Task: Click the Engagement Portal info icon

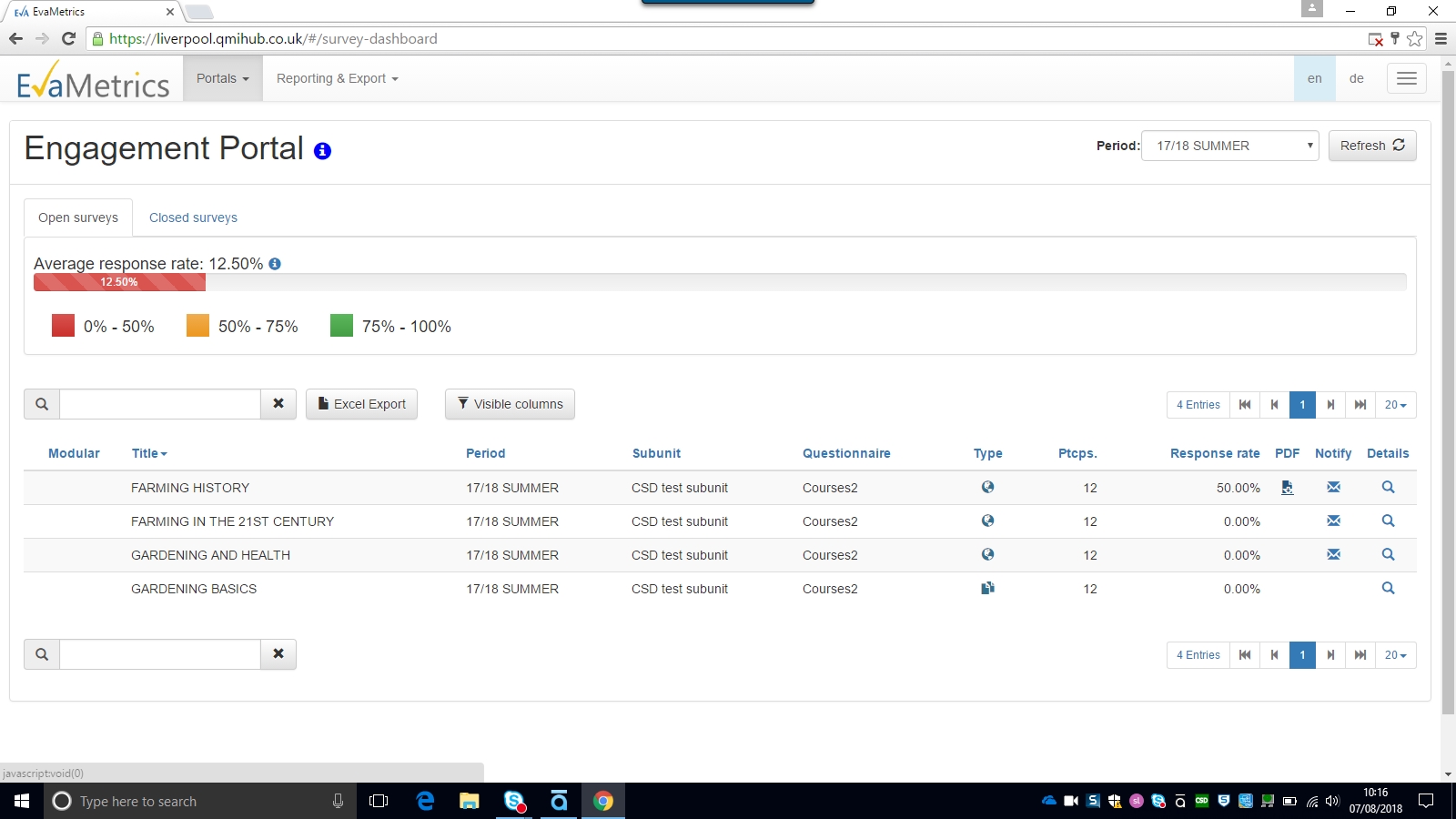Action: (322, 151)
